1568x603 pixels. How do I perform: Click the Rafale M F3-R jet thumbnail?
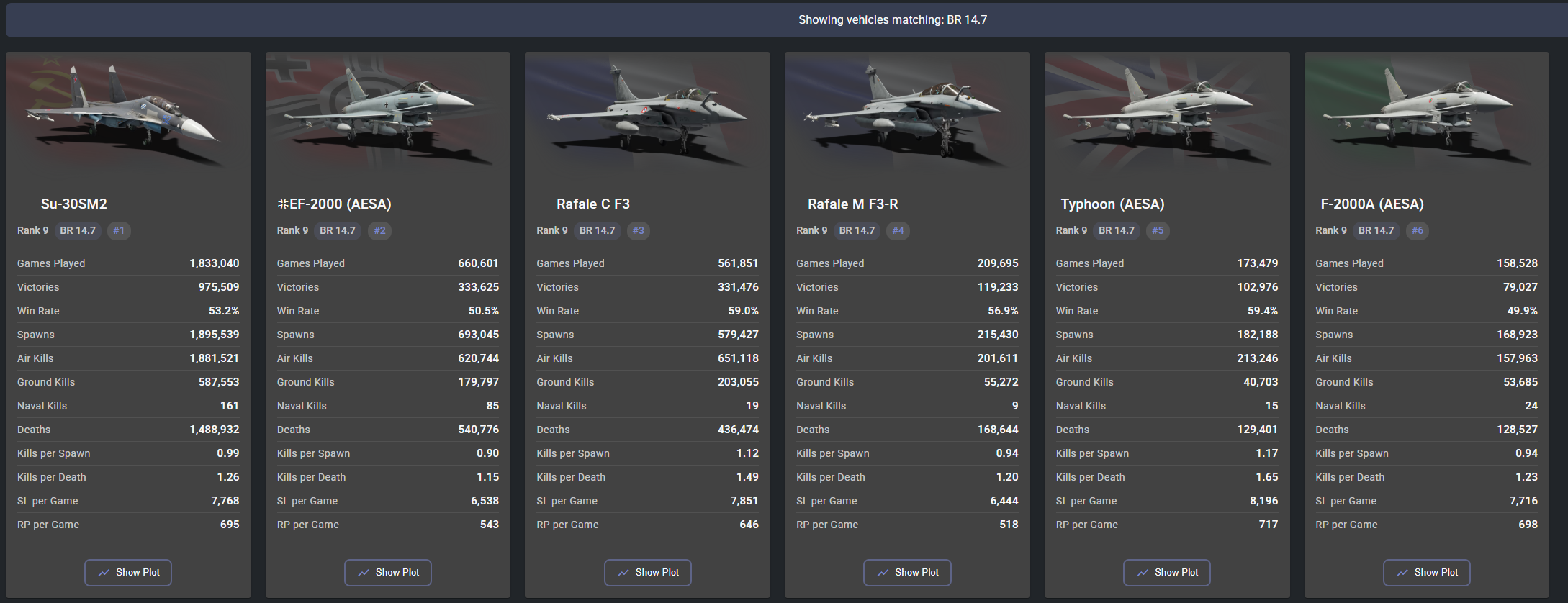907,115
